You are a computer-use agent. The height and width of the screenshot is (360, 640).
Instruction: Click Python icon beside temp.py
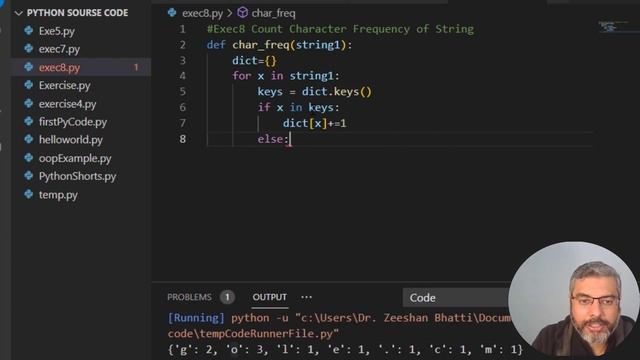(29, 194)
